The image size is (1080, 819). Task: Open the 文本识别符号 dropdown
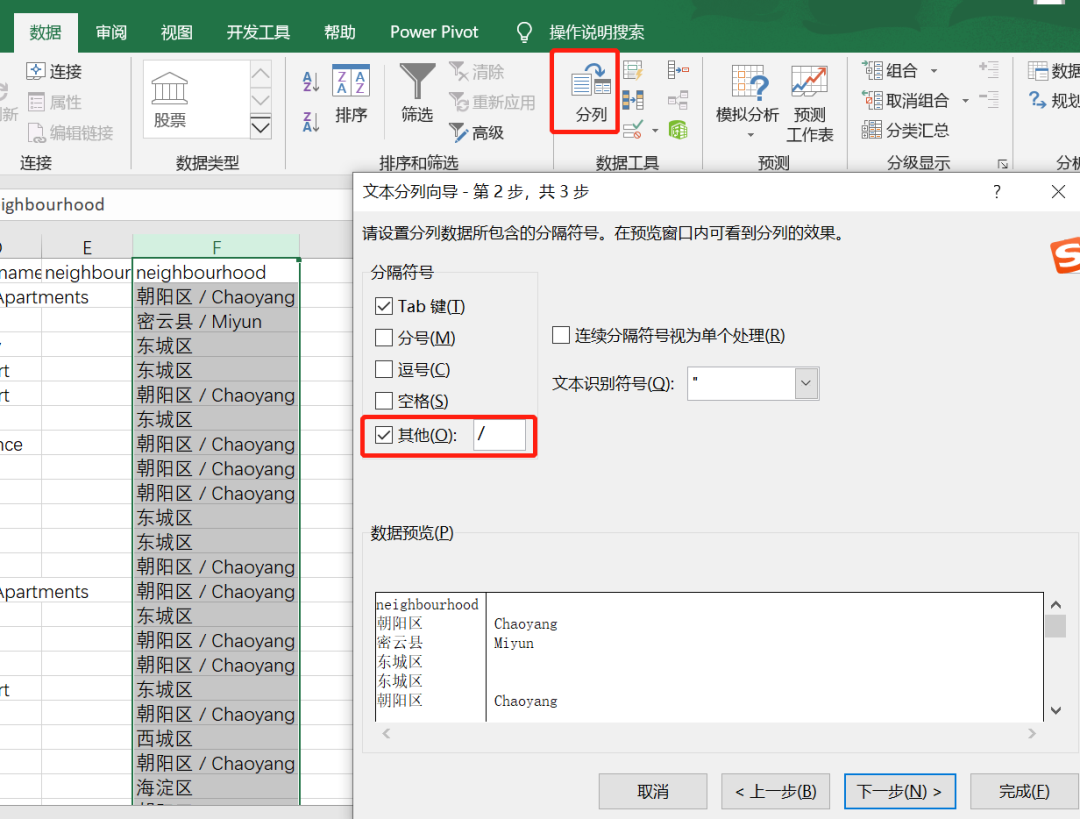807,384
